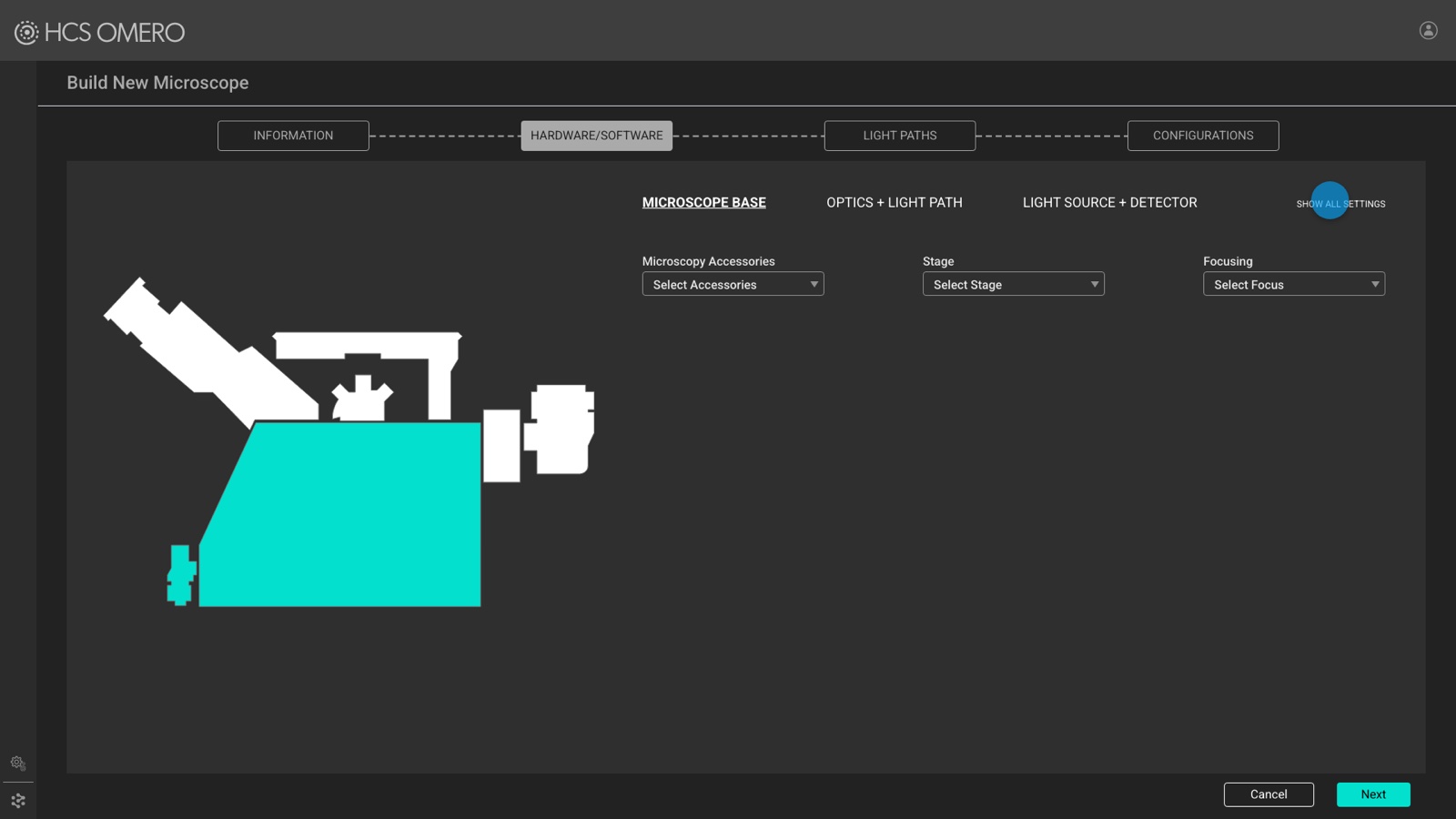
Task: Click the Cancel button
Action: point(1269,794)
